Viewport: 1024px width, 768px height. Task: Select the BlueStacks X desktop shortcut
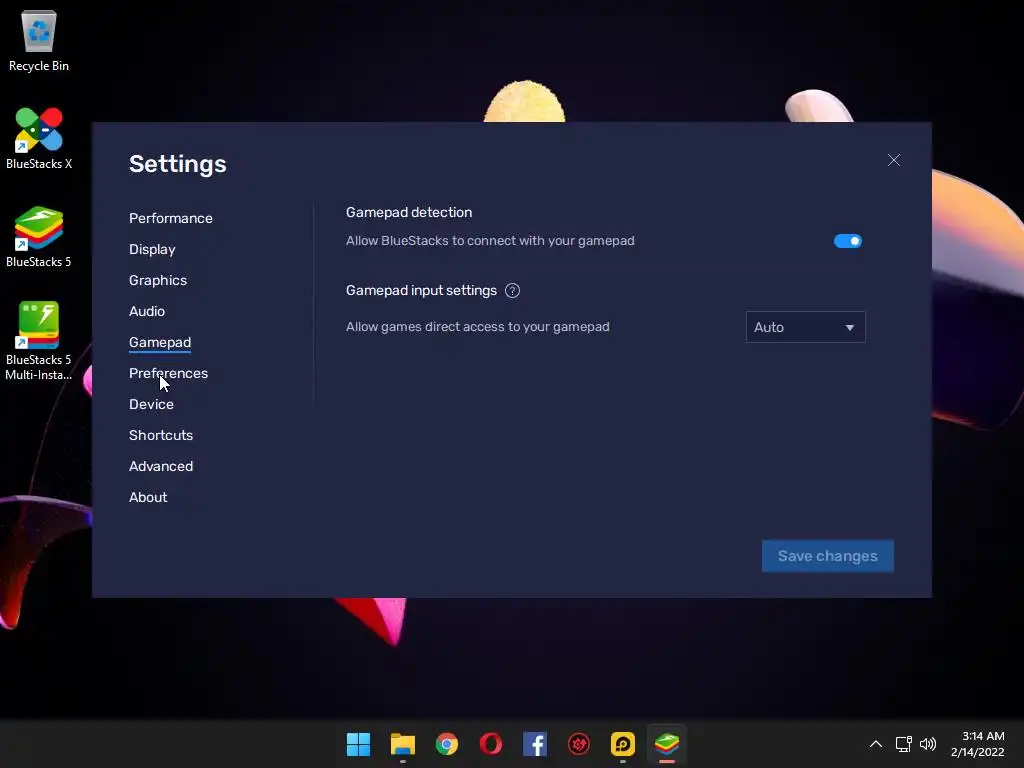(39, 138)
